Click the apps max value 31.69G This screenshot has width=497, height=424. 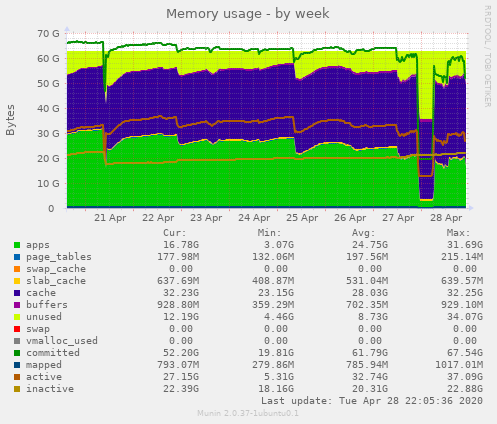(465, 245)
